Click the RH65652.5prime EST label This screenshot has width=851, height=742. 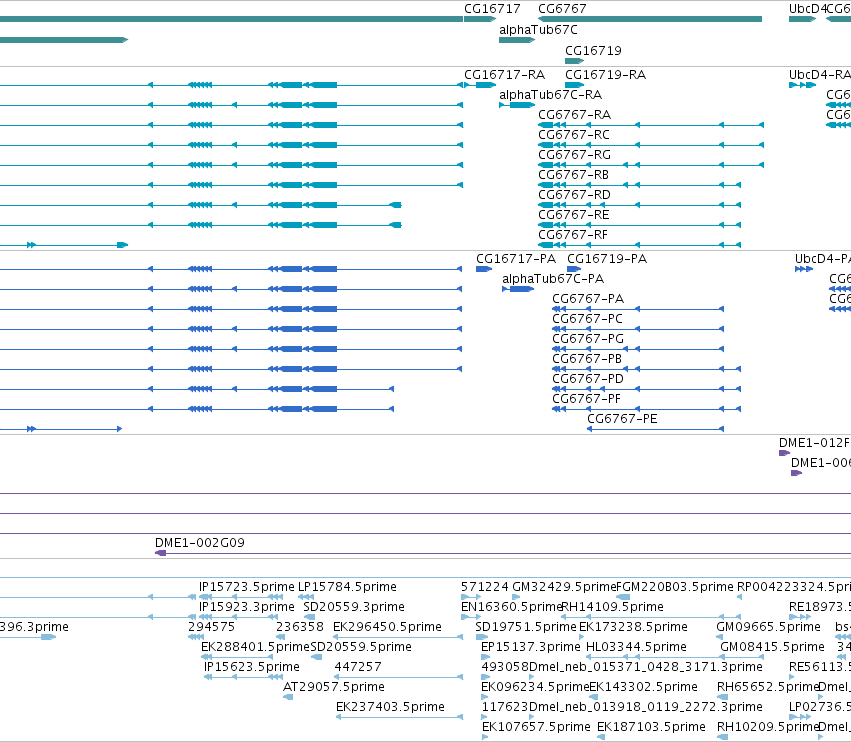click(x=767, y=687)
